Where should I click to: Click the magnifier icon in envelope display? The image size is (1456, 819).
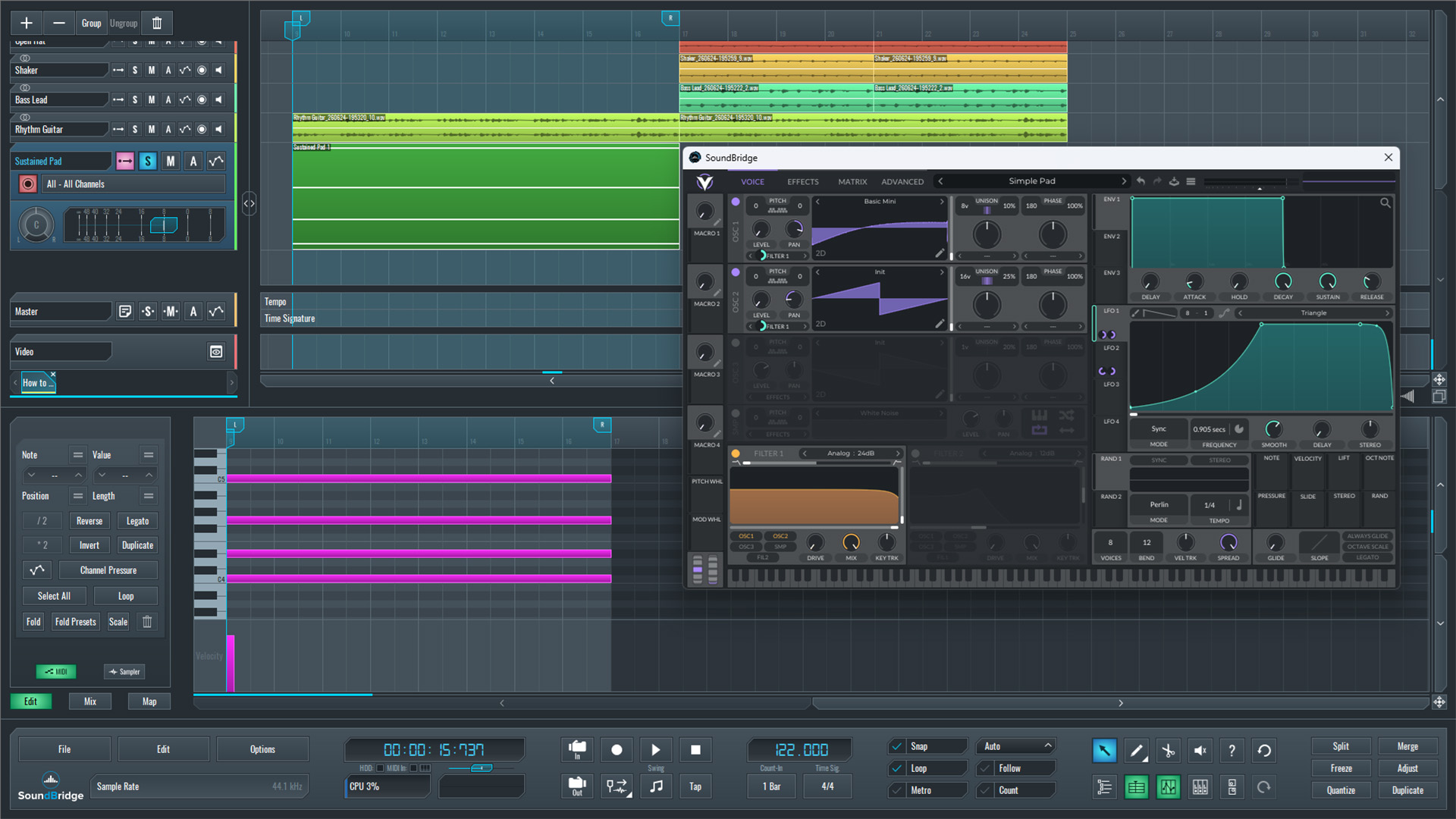(x=1385, y=202)
